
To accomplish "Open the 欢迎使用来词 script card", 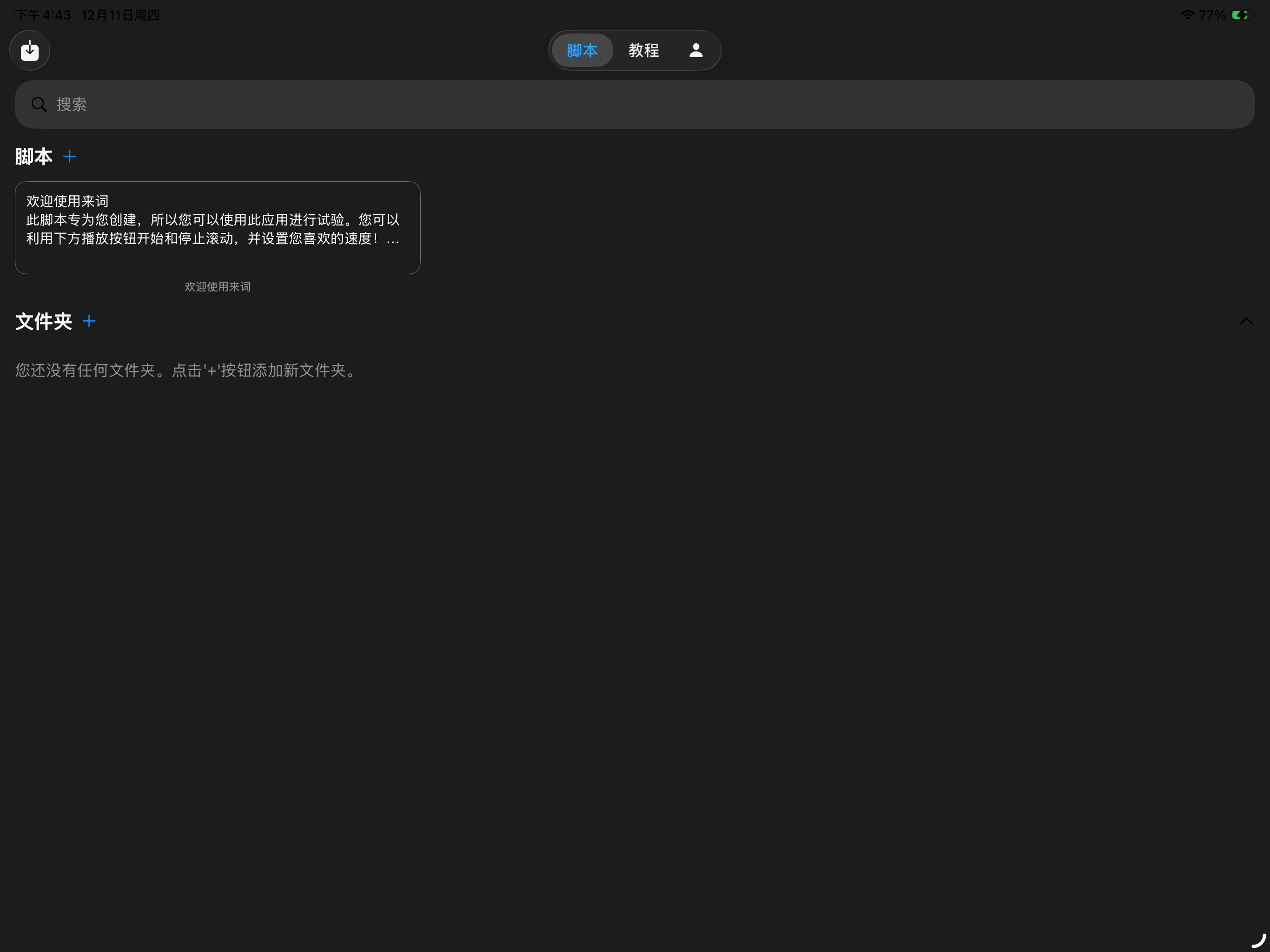I will (218, 228).
